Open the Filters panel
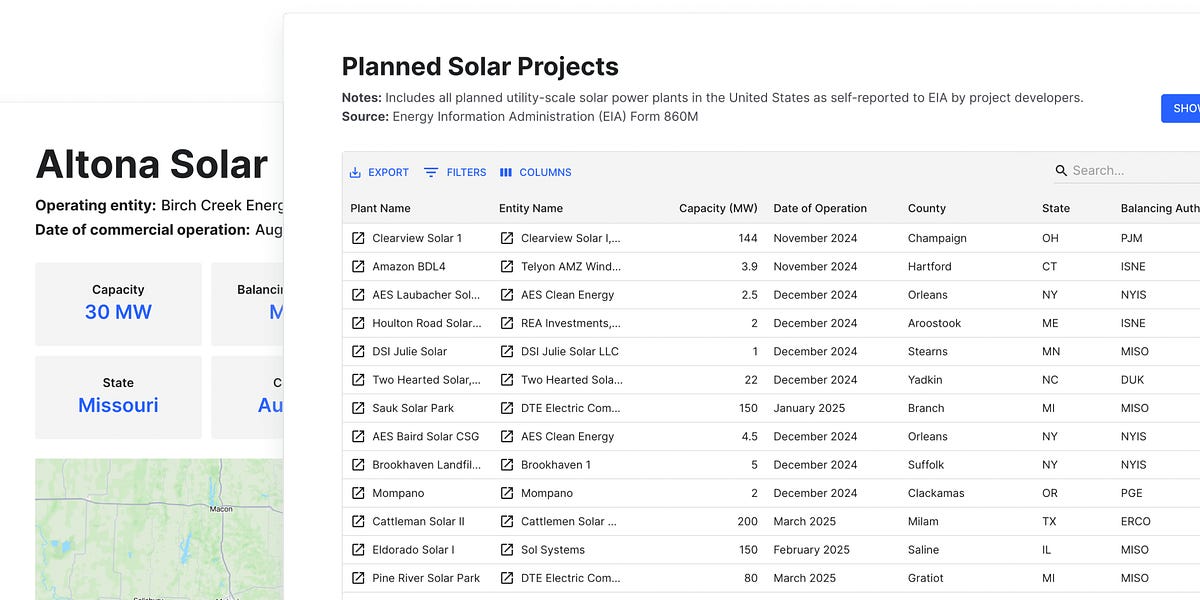Image resolution: width=1200 pixels, height=600 pixels. click(x=455, y=172)
